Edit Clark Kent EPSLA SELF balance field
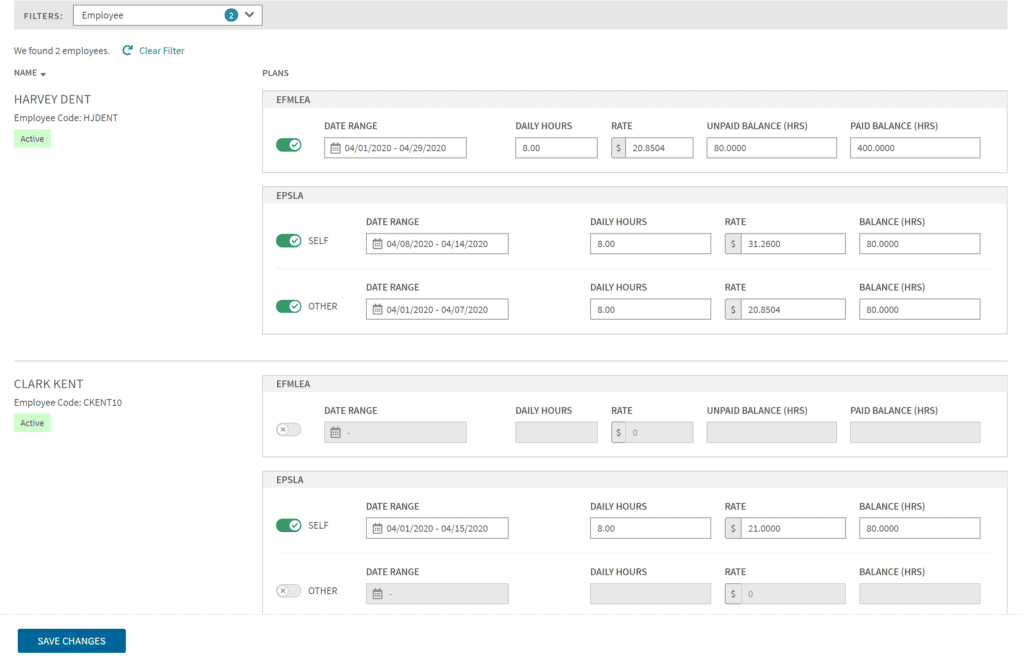Image resolution: width=1024 pixels, height=663 pixels. coord(920,528)
